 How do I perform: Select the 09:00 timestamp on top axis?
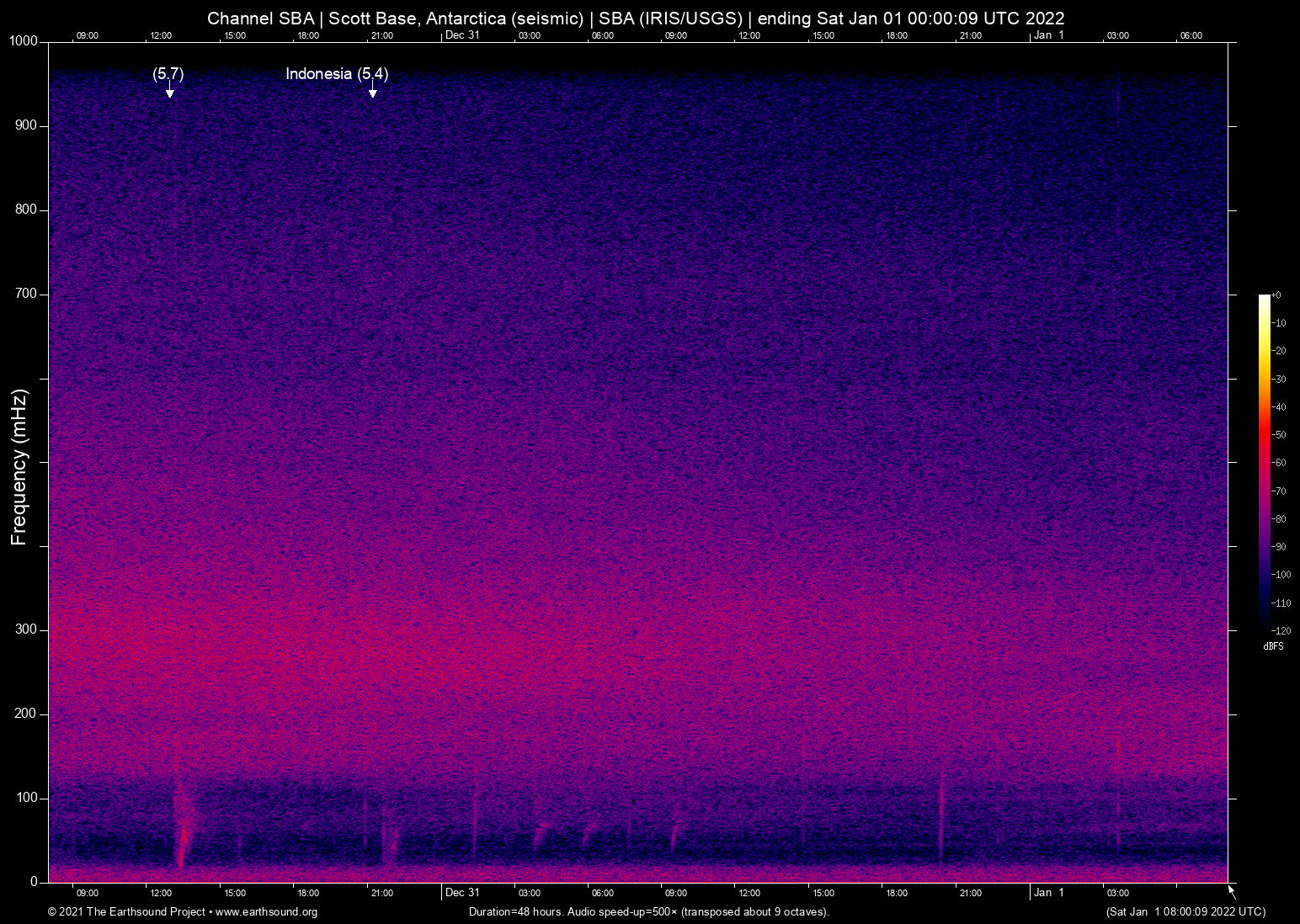coord(88,35)
